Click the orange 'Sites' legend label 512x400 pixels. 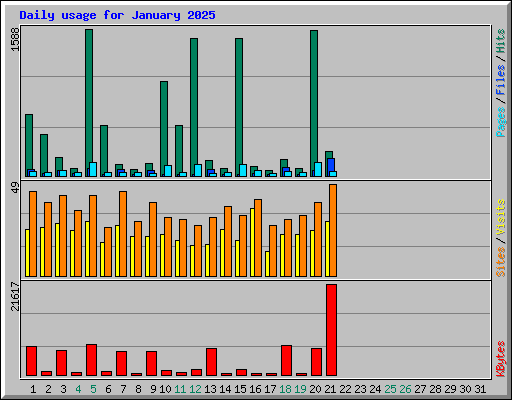point(501,262)
